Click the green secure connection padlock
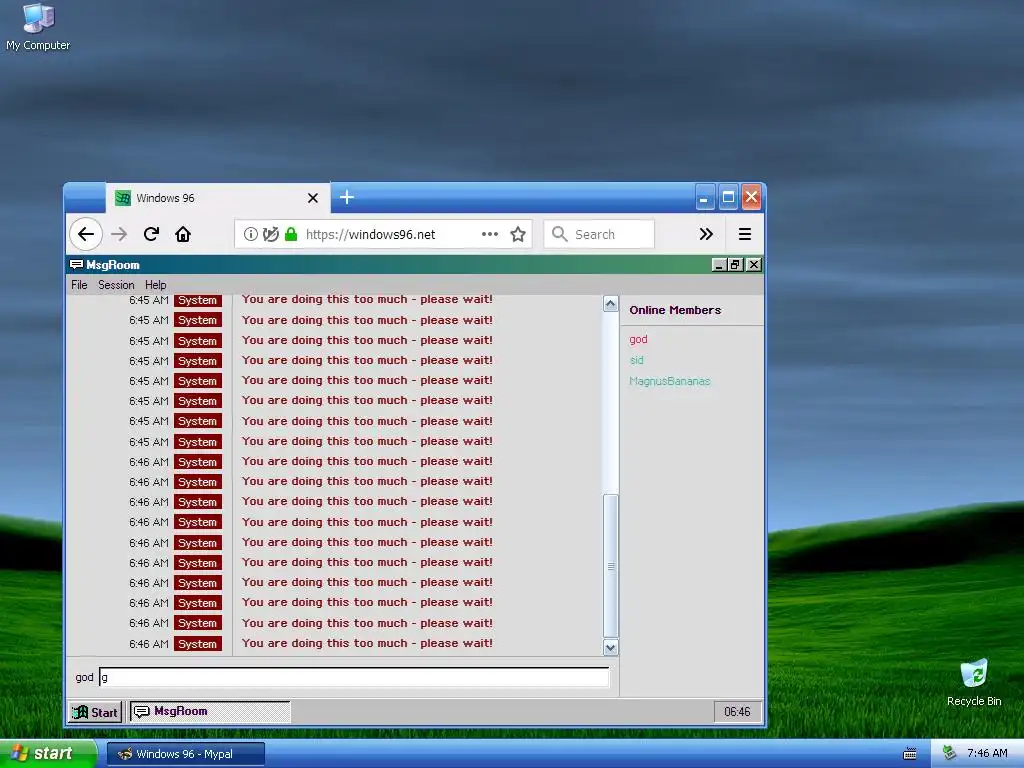The width and height of the screenshot is (1024, 768). [x=291, y=234]
